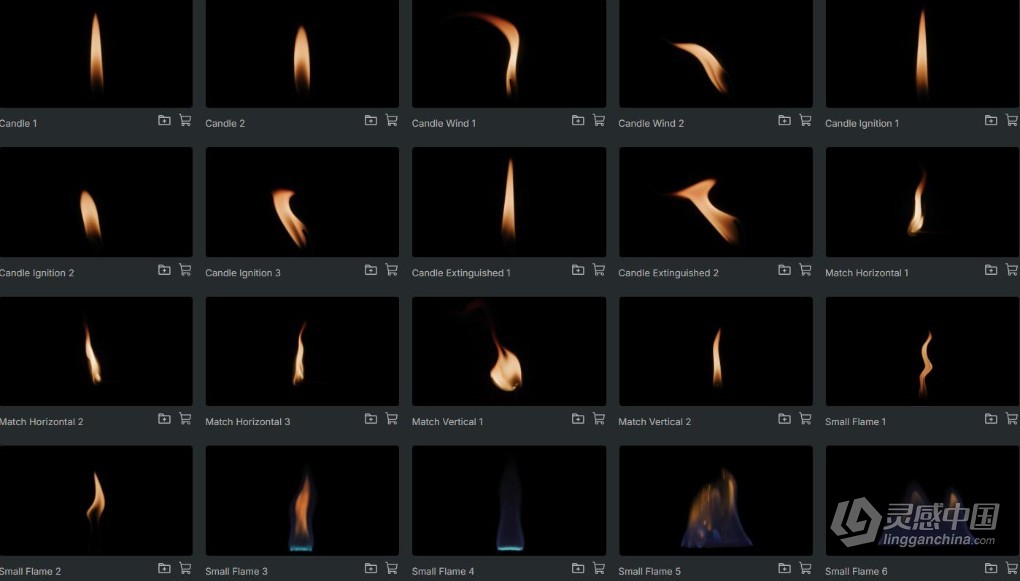Add Candle 1 to the shopping cart
1020x581 pixels.
(x=185, y=120)
